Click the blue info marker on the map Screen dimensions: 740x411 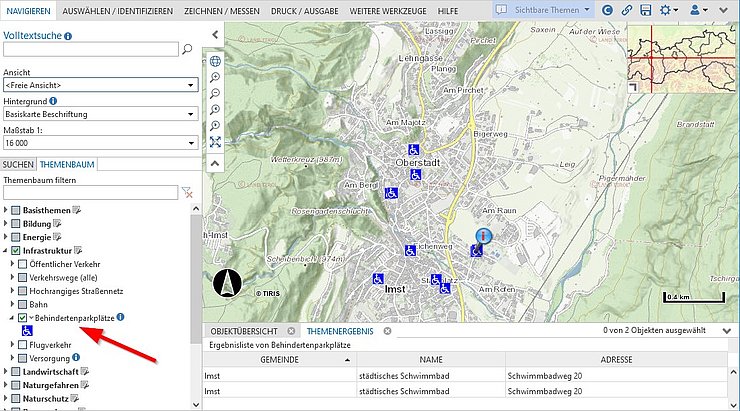[x=484, y=237]
